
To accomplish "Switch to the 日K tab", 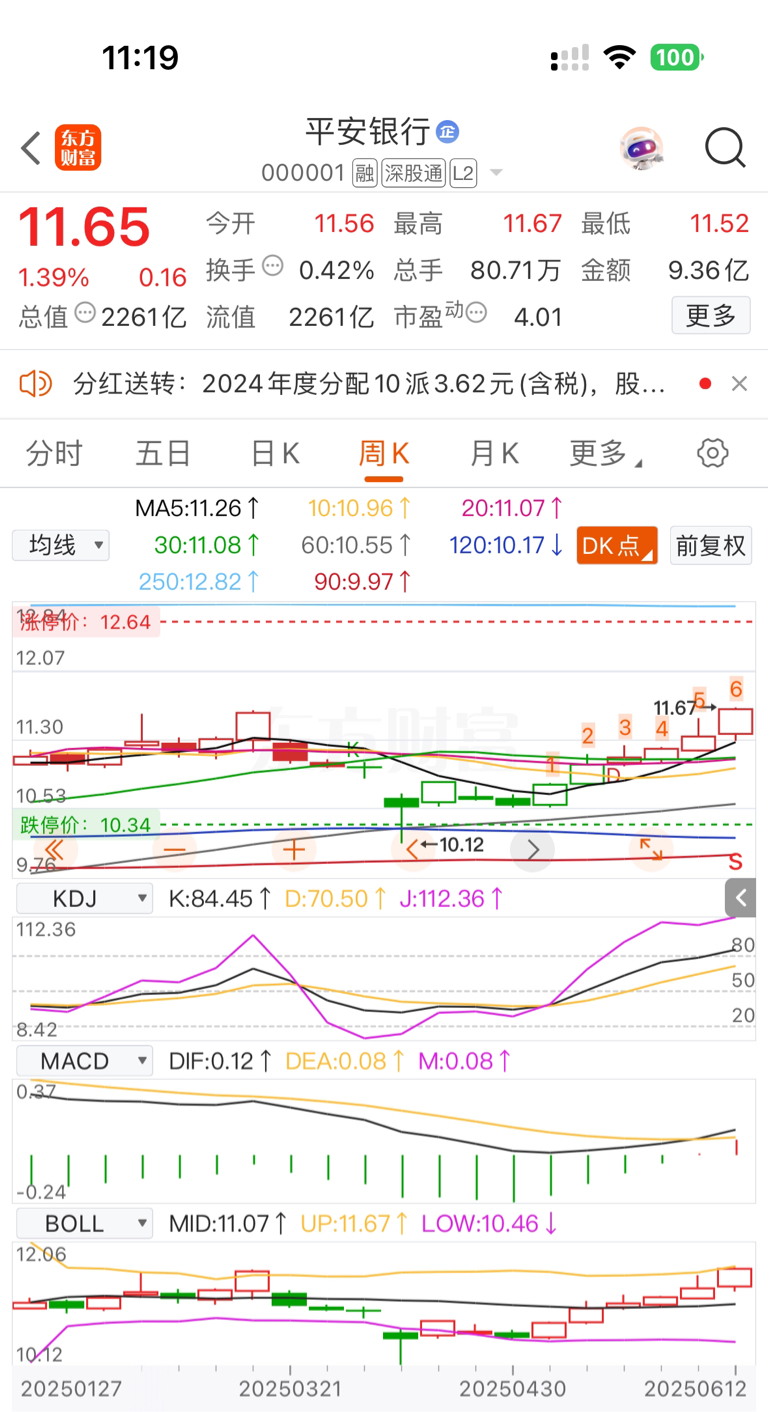I will point(275,453).
